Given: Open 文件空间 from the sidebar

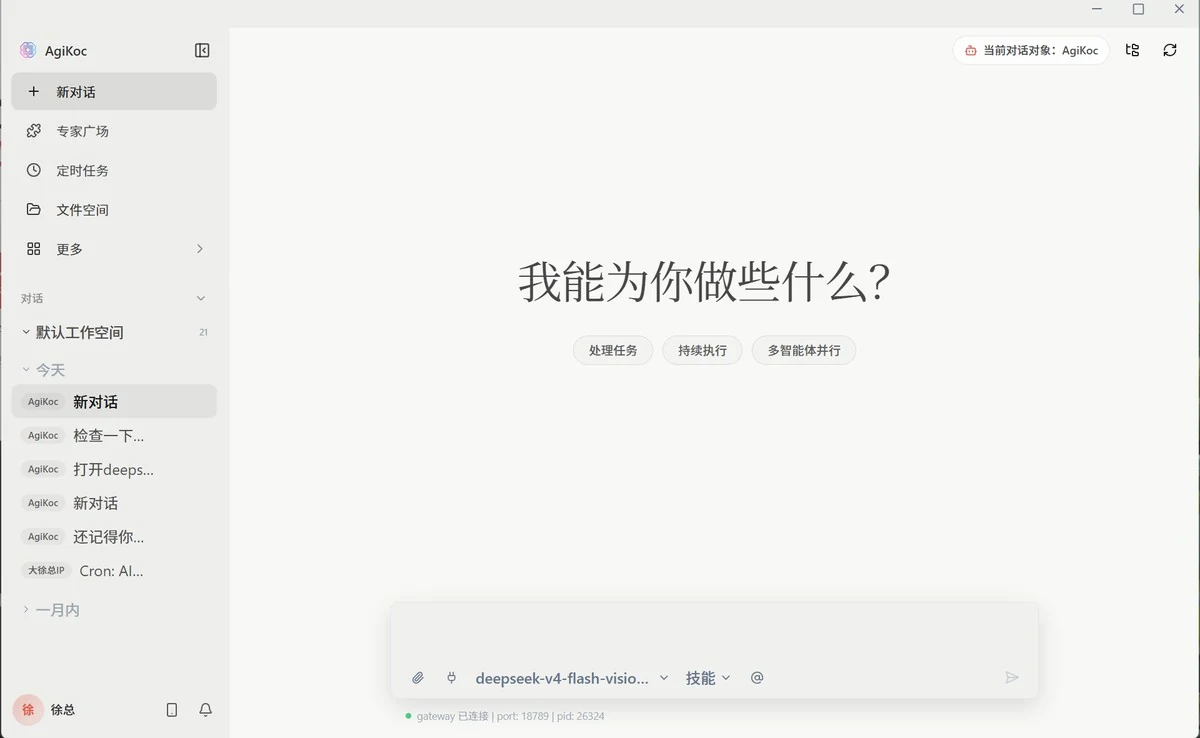Looking at the screenshot, I should tap(114, 210).
